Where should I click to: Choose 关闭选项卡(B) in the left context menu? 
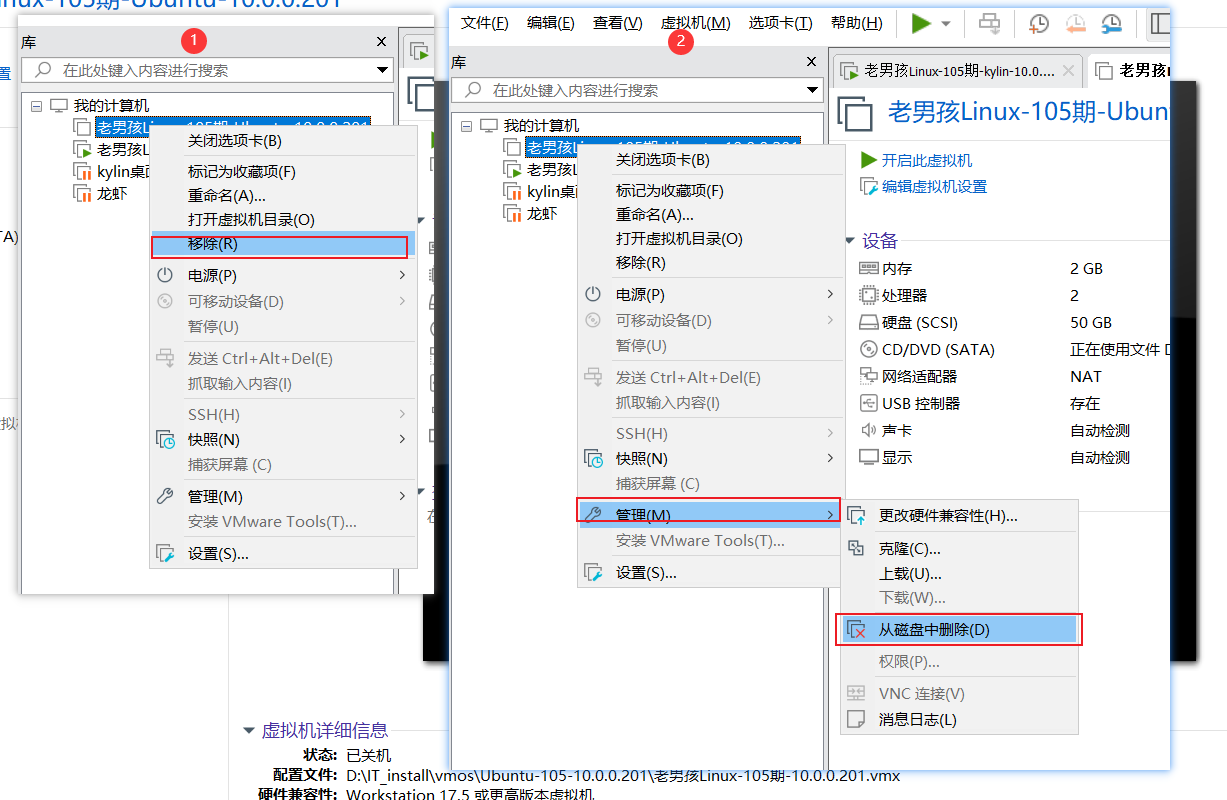(x=282, y=141)
